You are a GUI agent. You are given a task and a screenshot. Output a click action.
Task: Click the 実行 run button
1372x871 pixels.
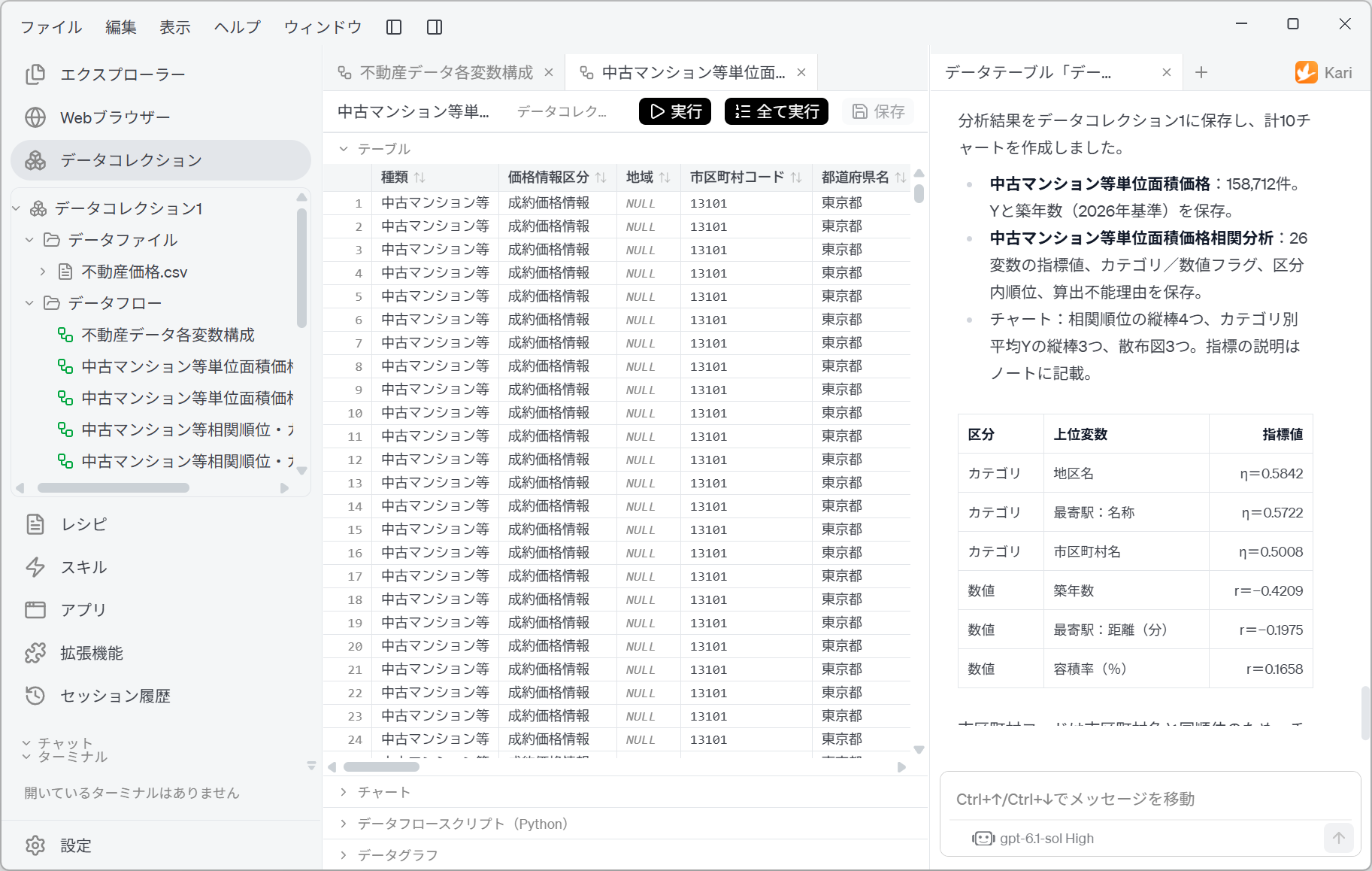[675, 111]
